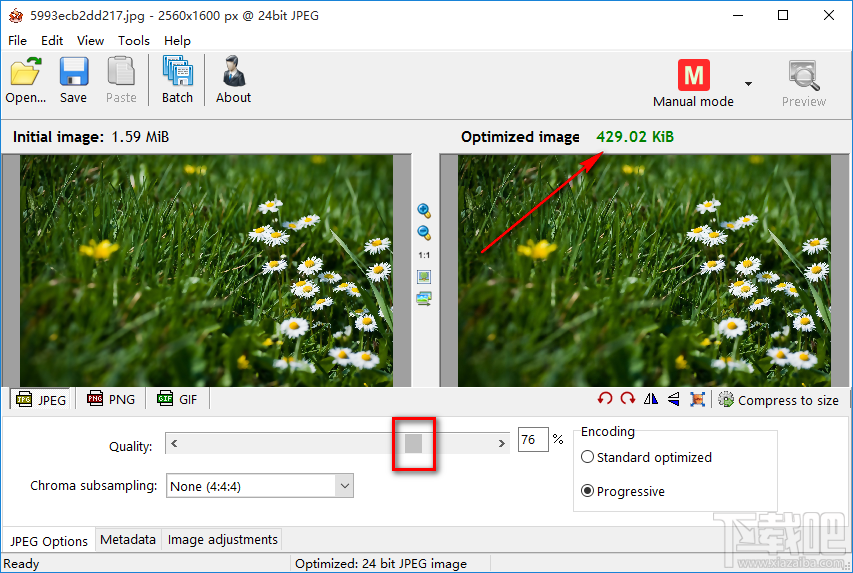
Task: Decrease quality with the slider's left arrow
Action: point(174,443)
